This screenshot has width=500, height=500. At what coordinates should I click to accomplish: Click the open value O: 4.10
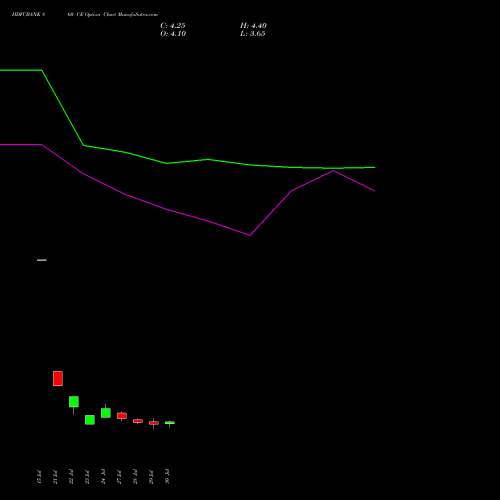(x=173, y=34)
